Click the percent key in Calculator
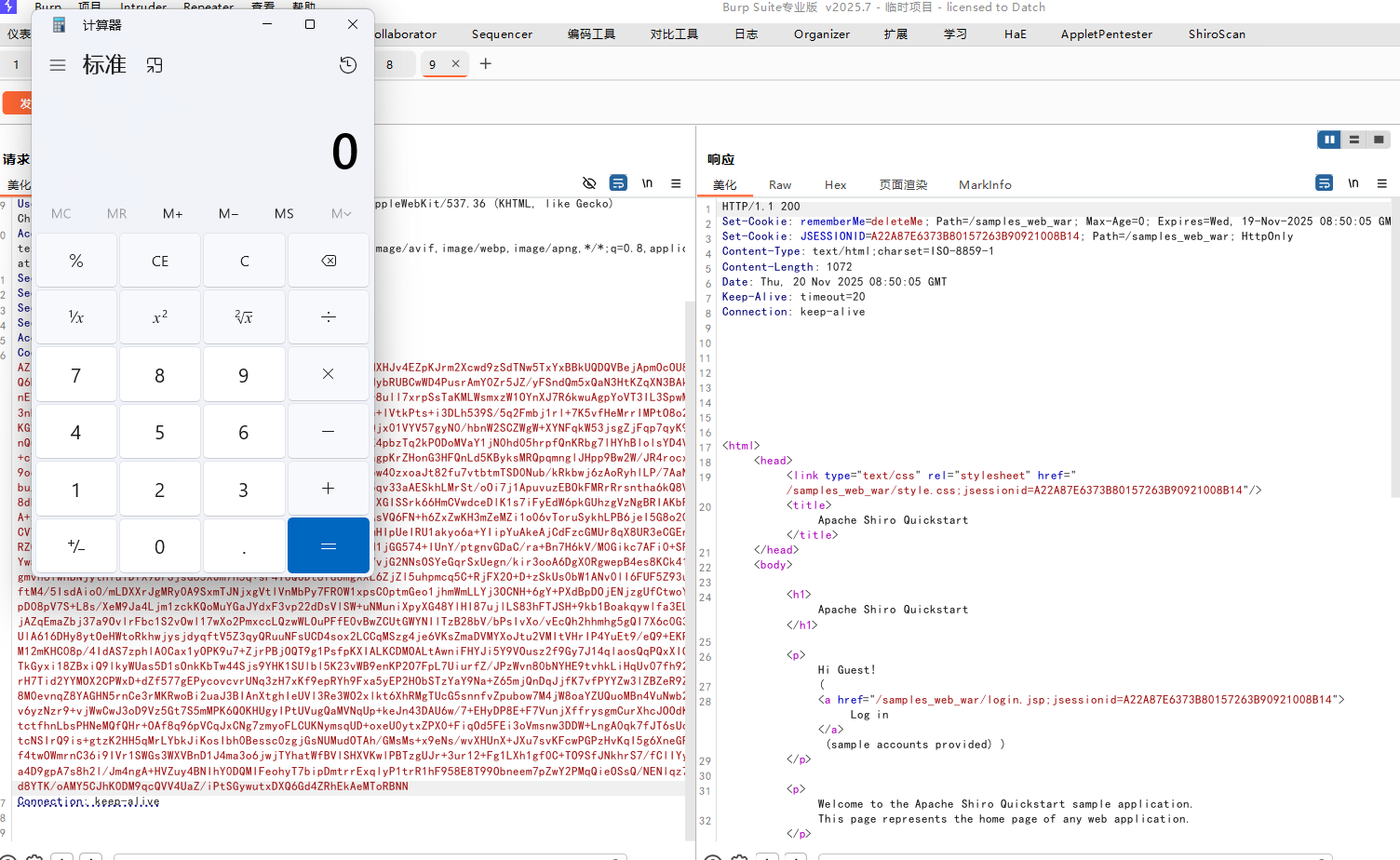Viewport: 1400px width, 860px height. pyautogui.click(x=76, y=261)
